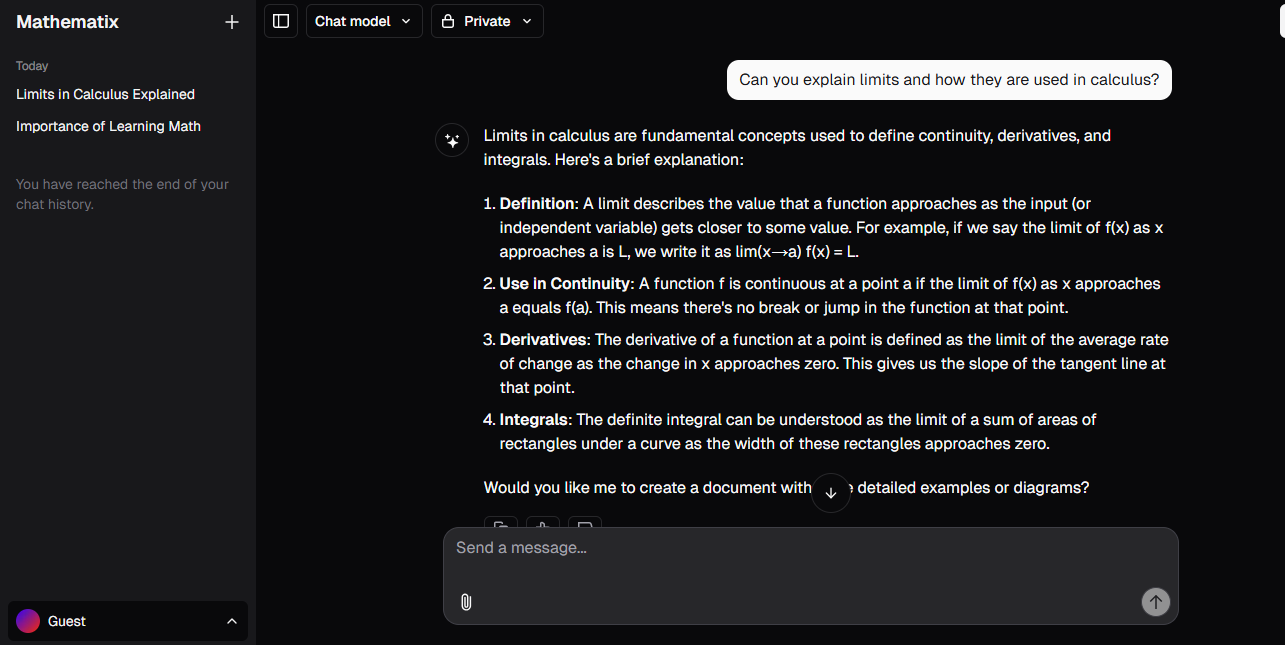Click the send message arrow button
1285x645 pixels.
1155,602
